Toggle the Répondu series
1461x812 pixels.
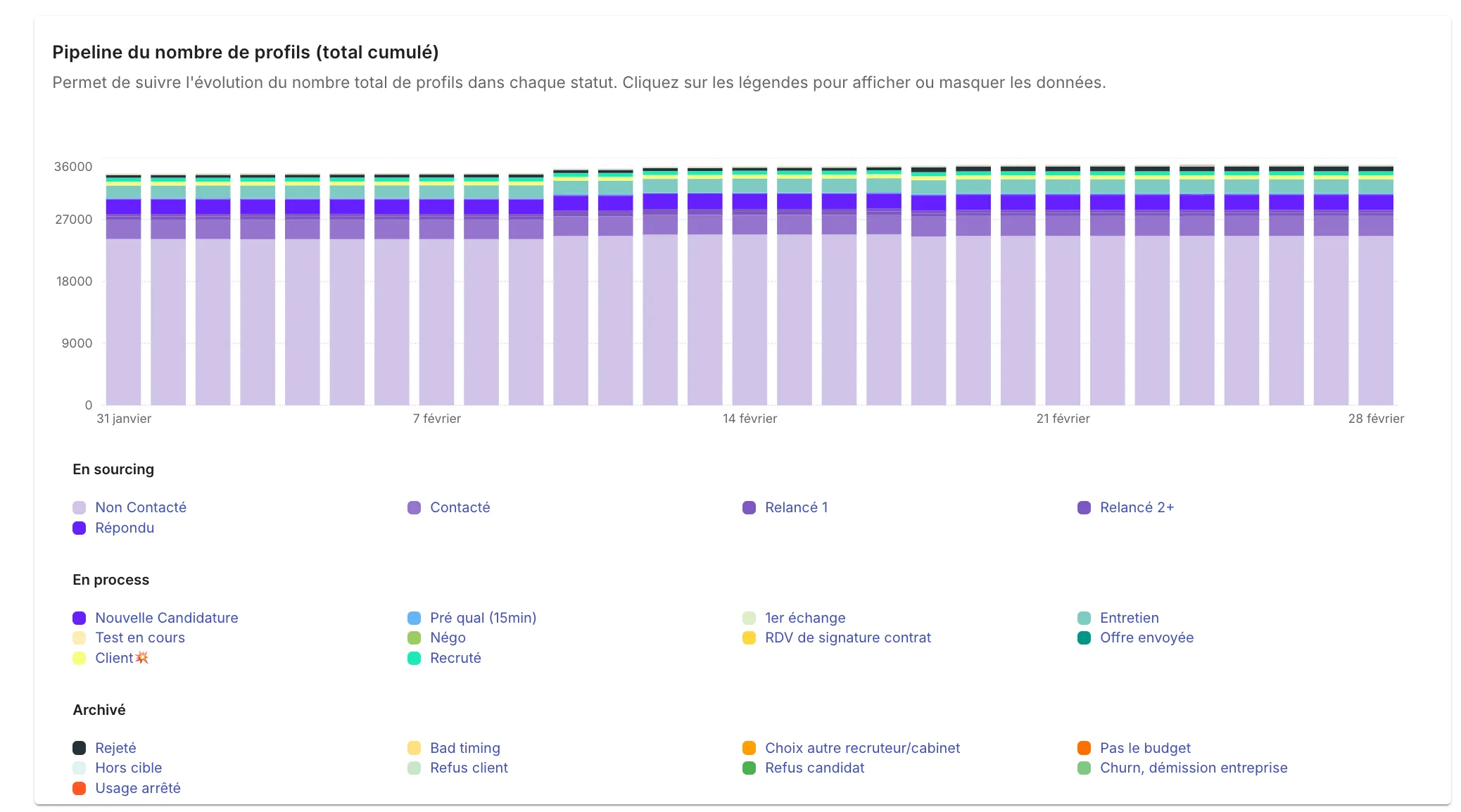pyautogui.click(x=125, y=528)
